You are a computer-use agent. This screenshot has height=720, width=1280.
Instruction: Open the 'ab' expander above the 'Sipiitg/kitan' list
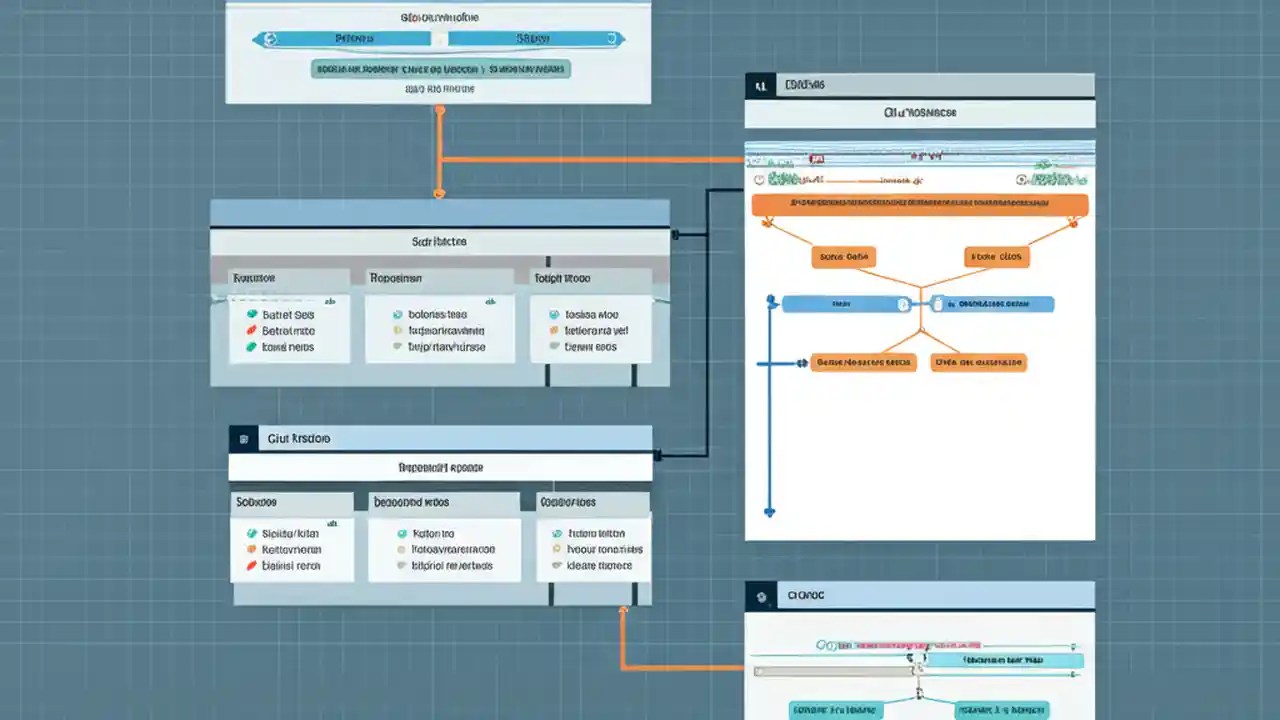[332, 522]
